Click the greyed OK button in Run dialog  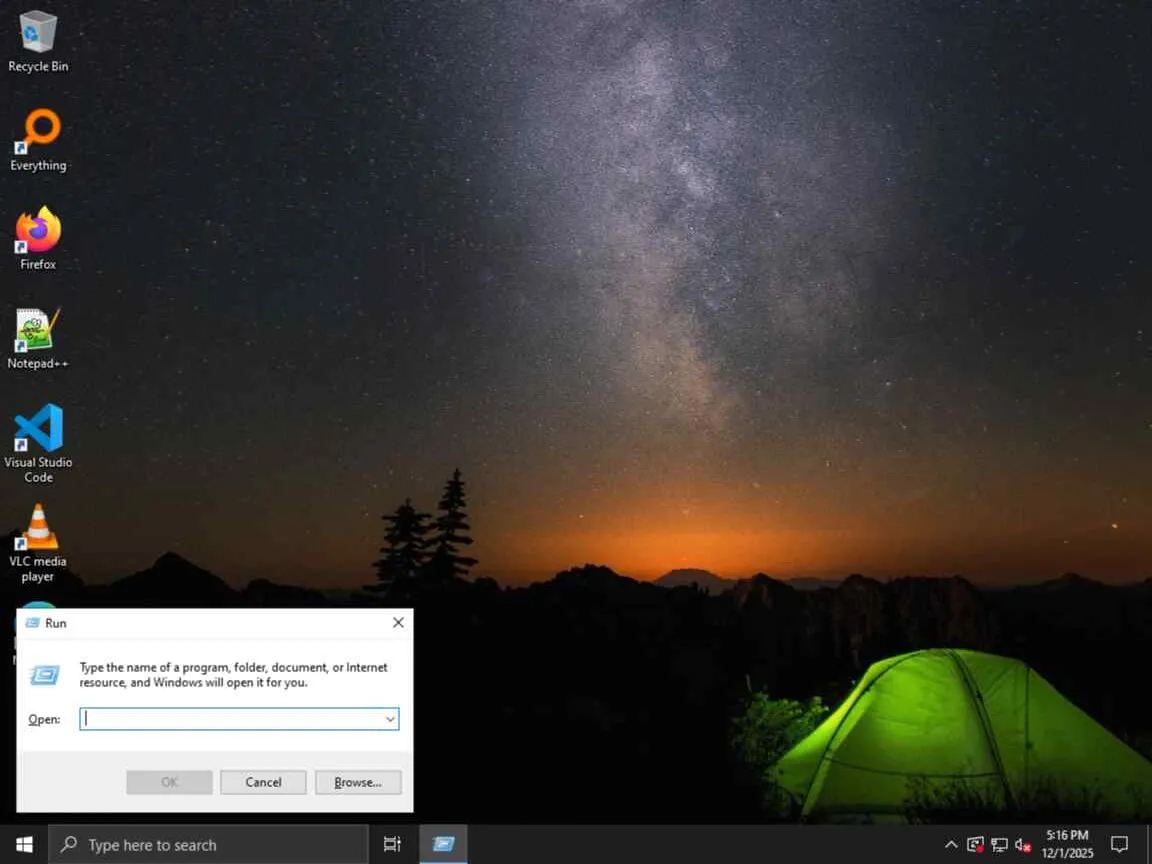point(169,782)
